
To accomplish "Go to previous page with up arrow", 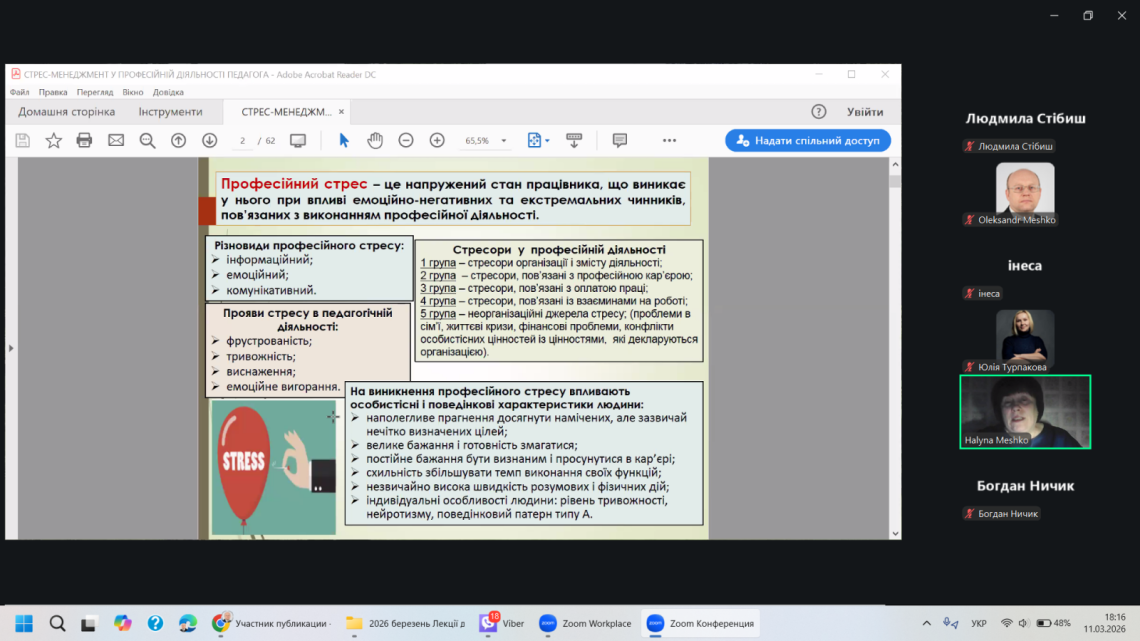I will click(x=178, y=141).
